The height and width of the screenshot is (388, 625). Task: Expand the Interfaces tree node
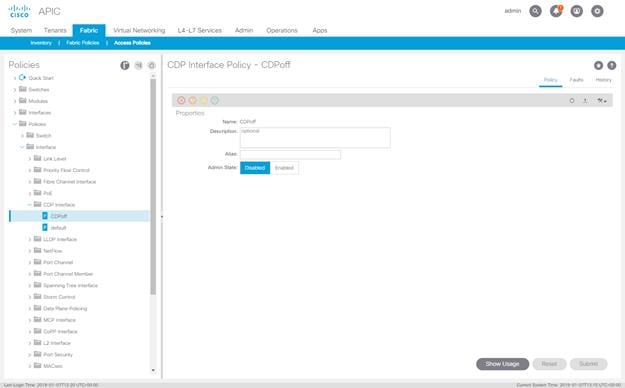[15, 113]
